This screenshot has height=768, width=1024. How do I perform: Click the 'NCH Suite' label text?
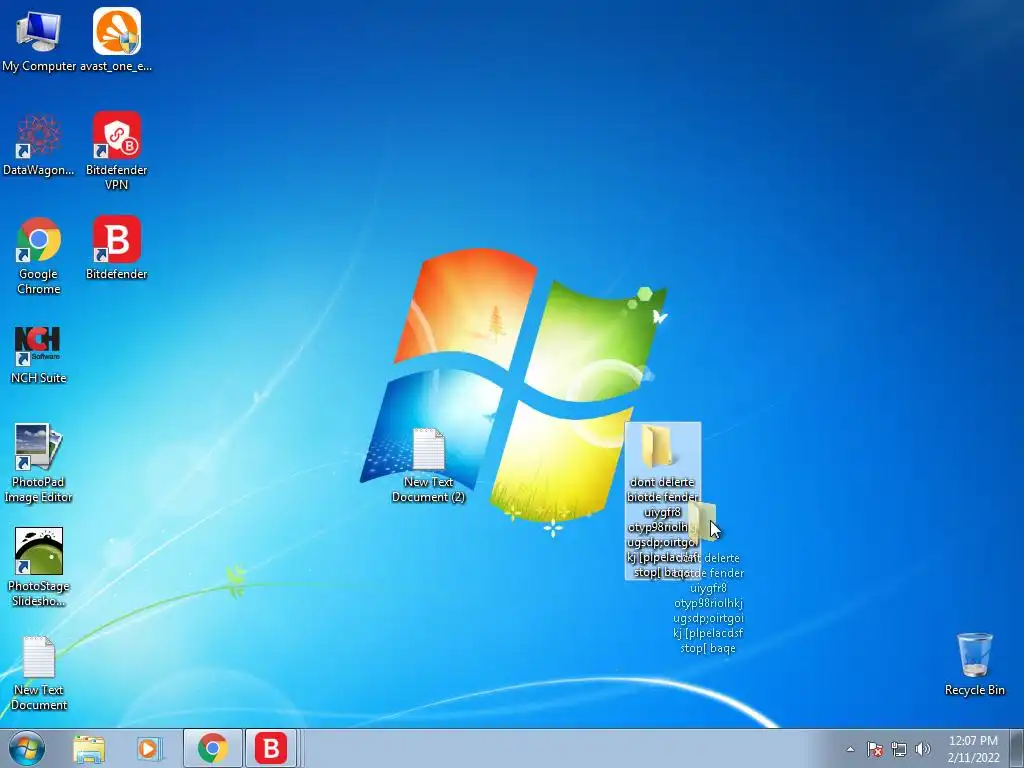click(39, 377)
